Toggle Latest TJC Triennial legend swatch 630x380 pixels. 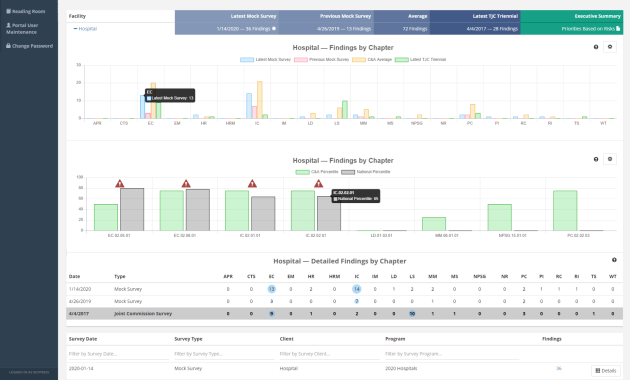pos(401,59)
